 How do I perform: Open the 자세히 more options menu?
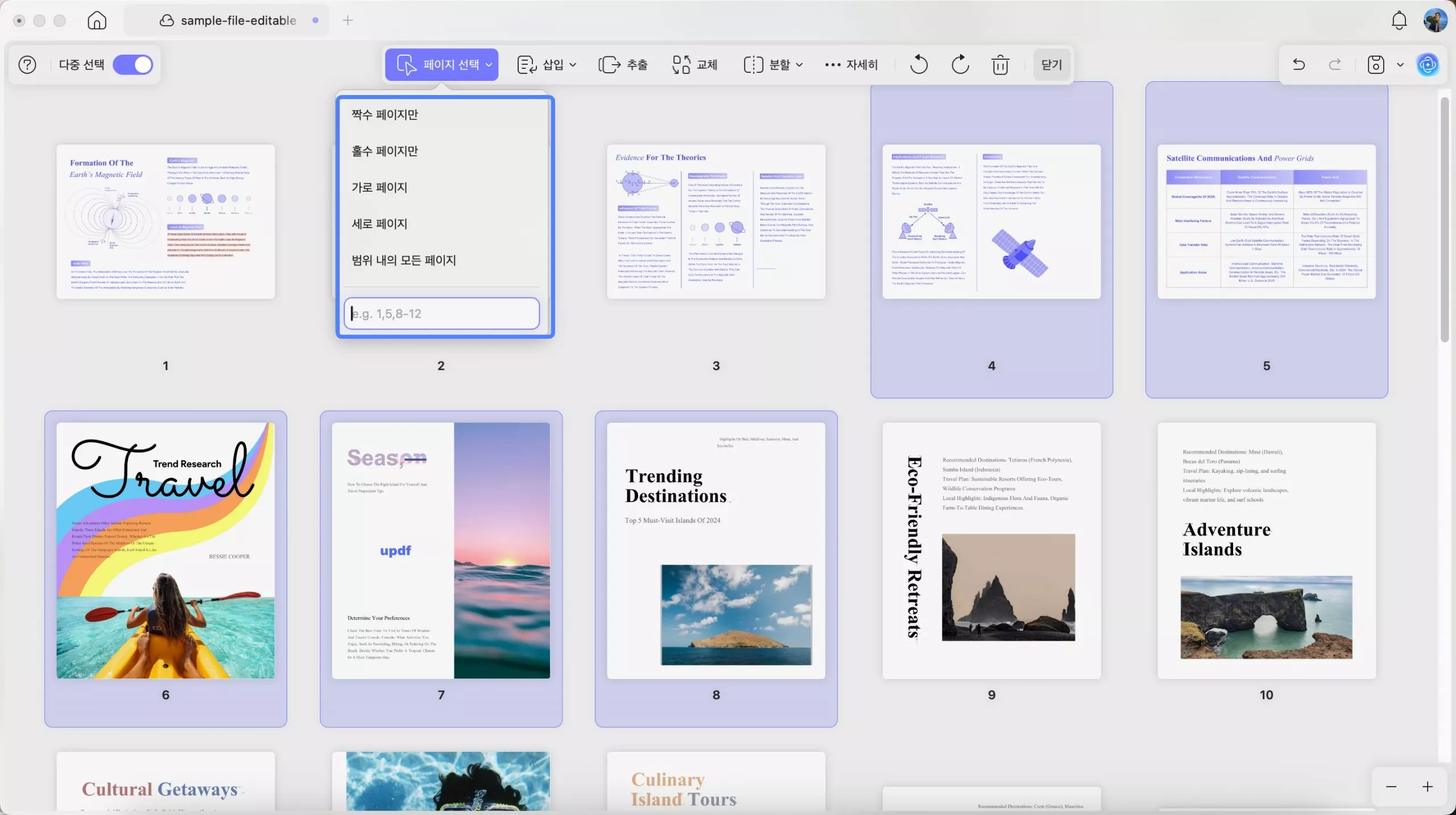[x=851, y=65]
